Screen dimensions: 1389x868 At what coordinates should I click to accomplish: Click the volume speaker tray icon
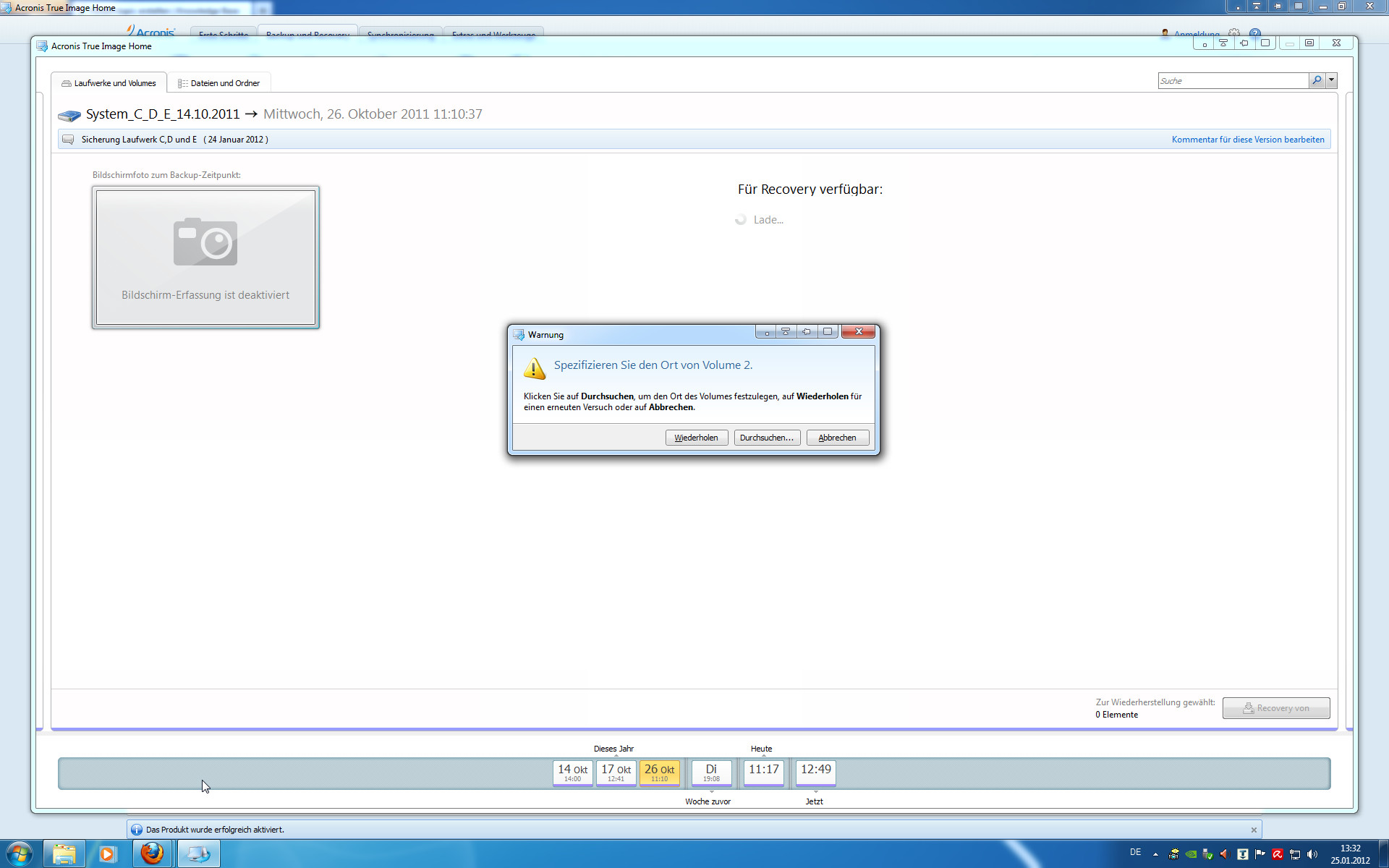tap(1312, 854)
